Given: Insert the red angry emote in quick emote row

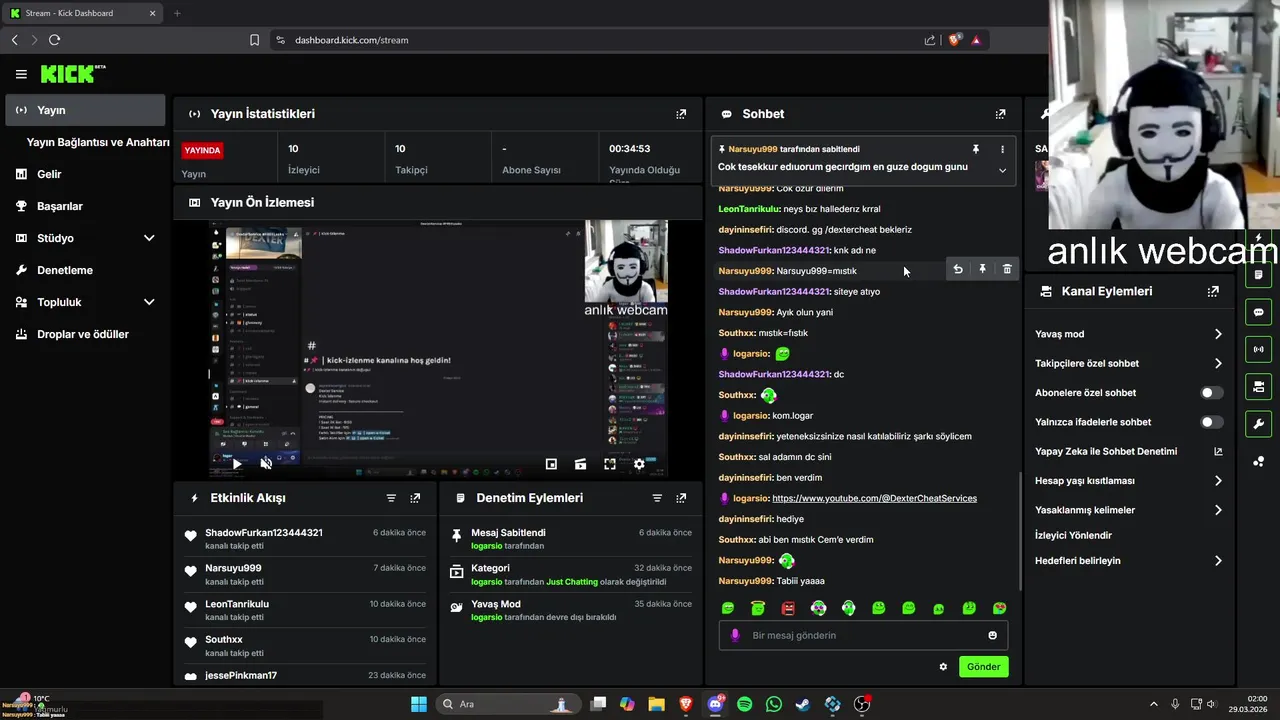Looking at the screenshot, I should [x=788, y=608].
